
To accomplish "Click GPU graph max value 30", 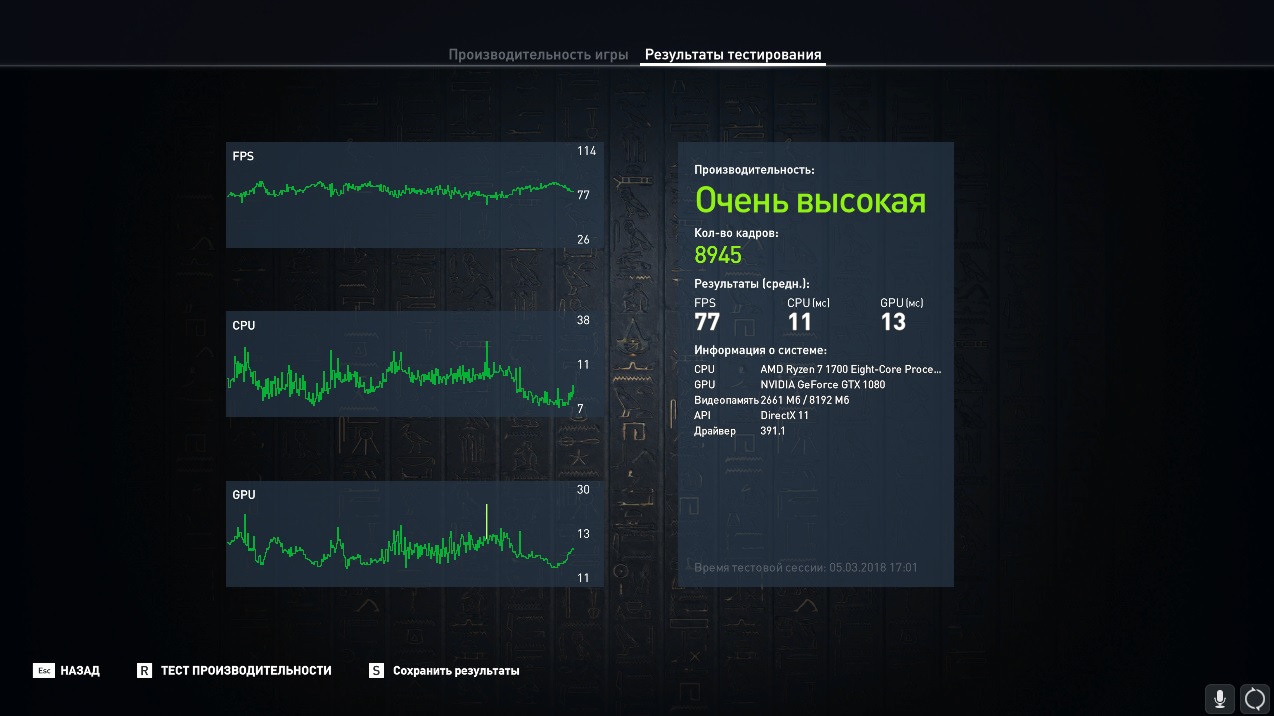I will coord(583,490).
